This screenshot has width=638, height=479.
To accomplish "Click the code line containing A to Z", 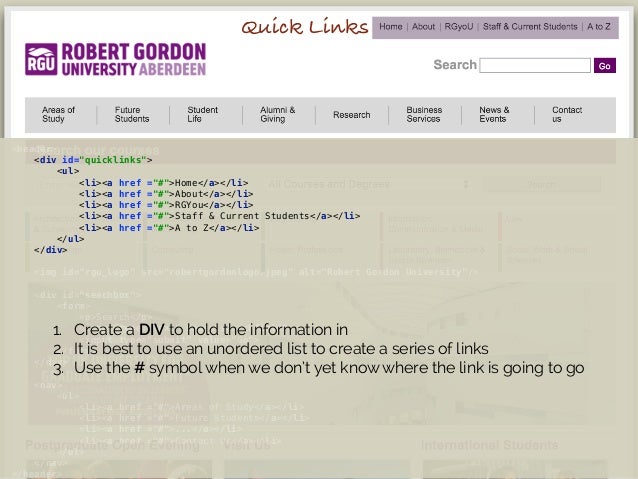I will (x=169, y=227).
